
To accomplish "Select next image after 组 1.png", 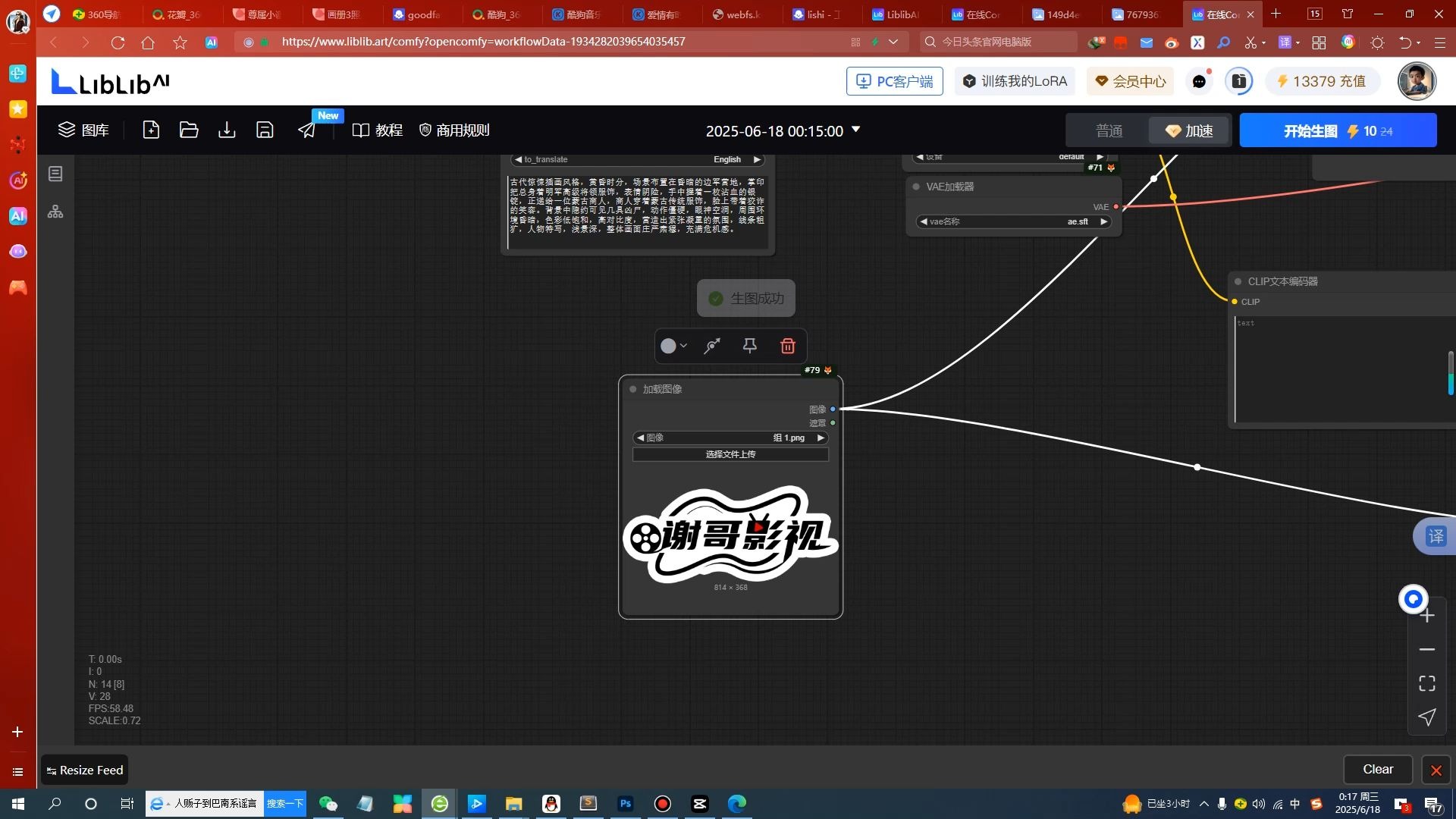I will point(821,438).
